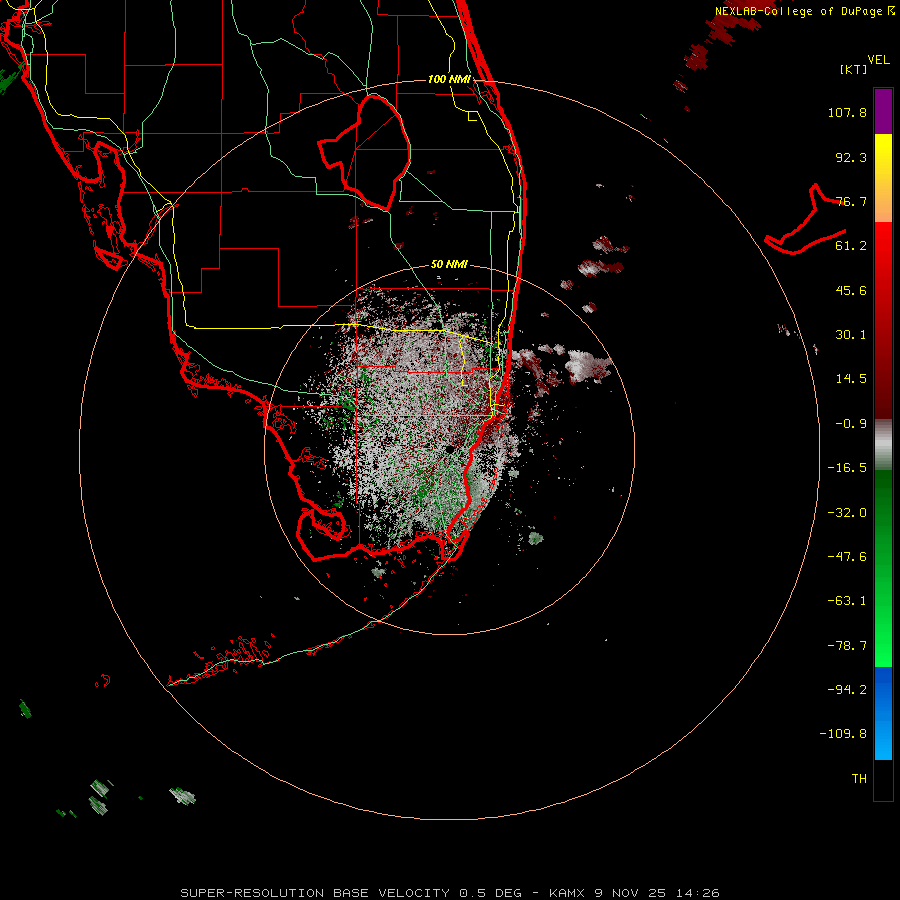Select the -32.0 scale value
Viewport: 900px width, 900px height.
point(847,513)
